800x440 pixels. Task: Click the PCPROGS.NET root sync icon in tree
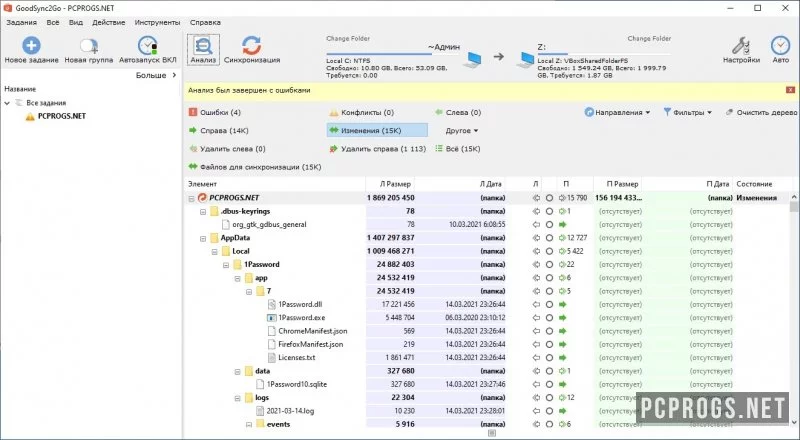pos(202,198)
